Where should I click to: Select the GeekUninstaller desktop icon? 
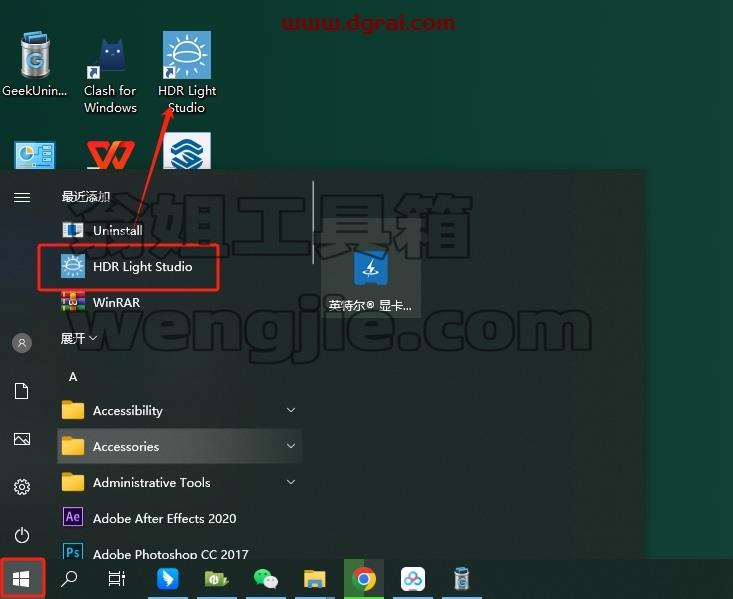(x=35, y=64)
